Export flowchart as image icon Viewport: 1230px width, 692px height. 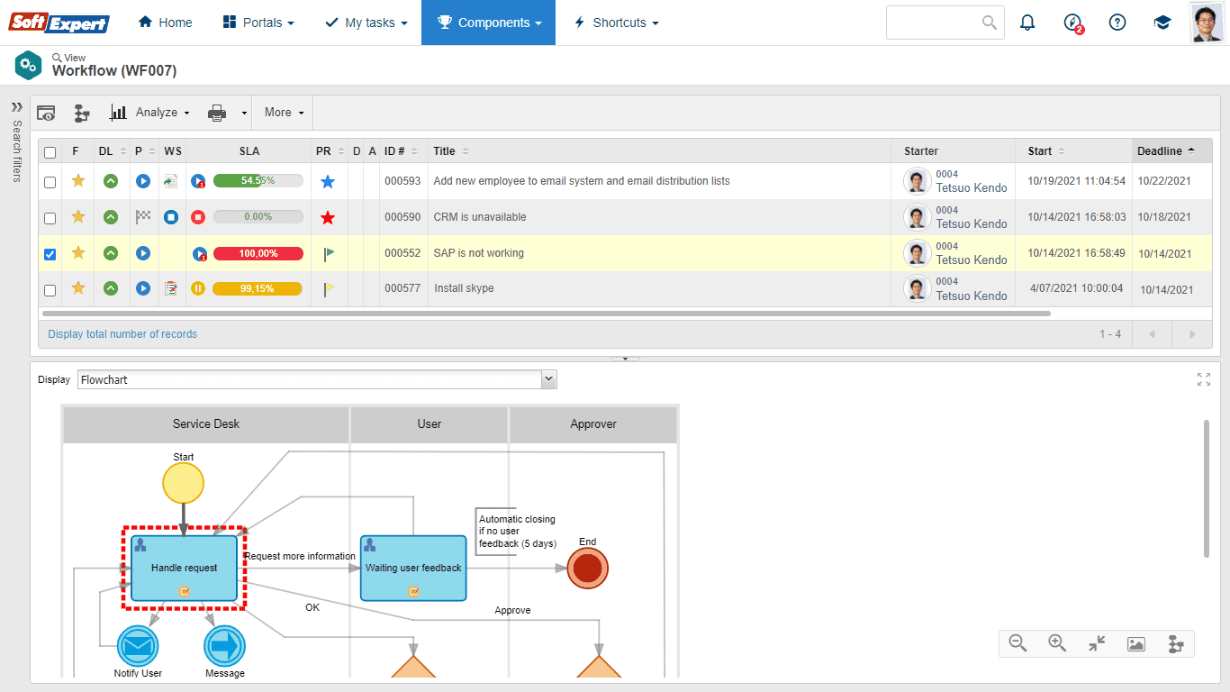(x=1136, y=644)
